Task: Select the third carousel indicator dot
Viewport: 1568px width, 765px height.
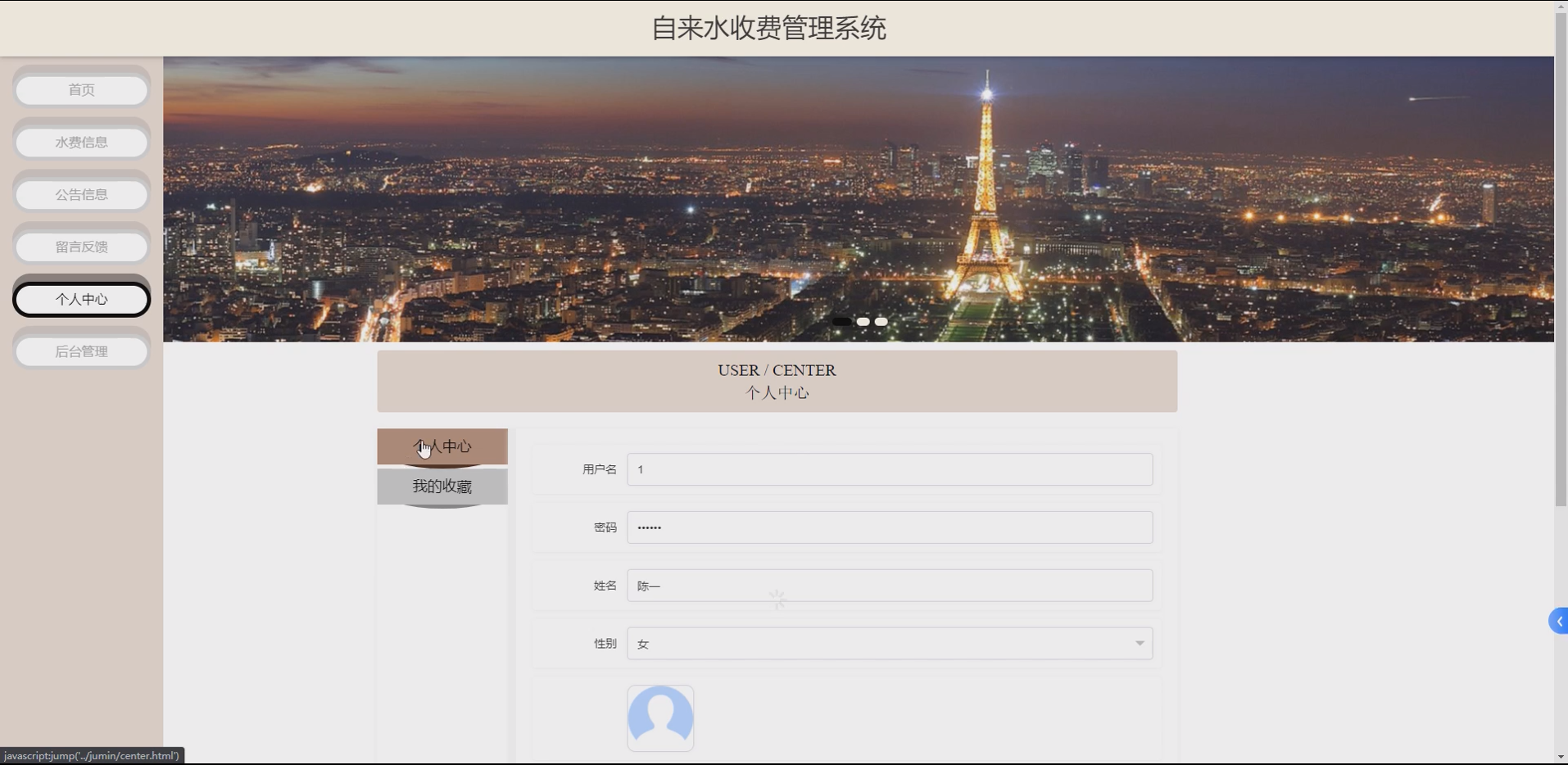Action: (x=881, y=322)
